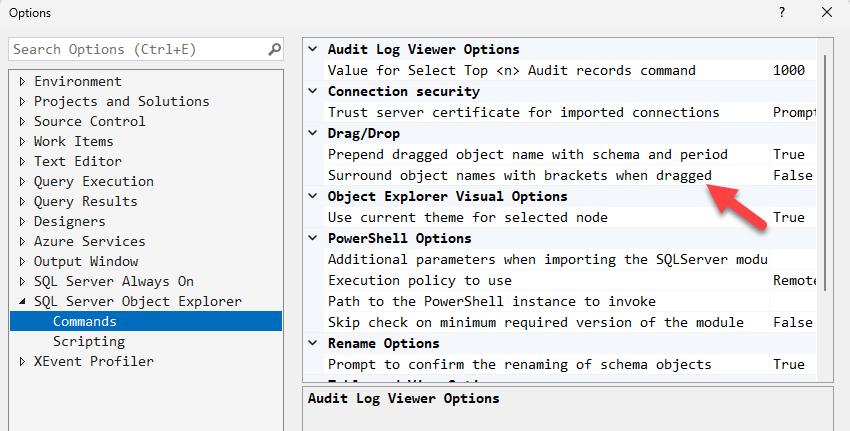Click the magnifier icon in search box
Image resolution: width=850 pixels, height=431 pixels.
click(275, 49)
